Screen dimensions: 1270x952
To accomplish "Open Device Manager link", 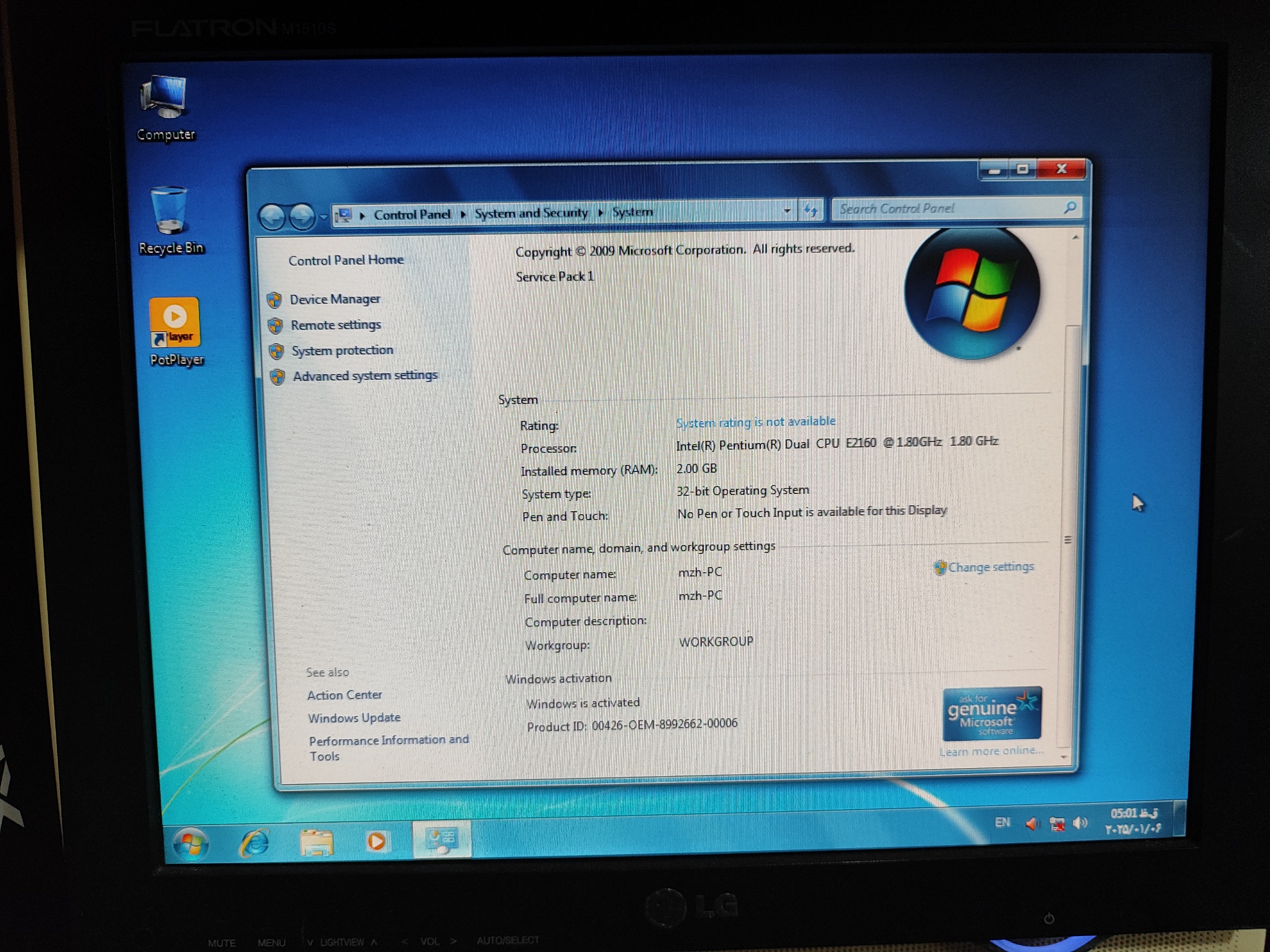I will click(x=335, y=299).
